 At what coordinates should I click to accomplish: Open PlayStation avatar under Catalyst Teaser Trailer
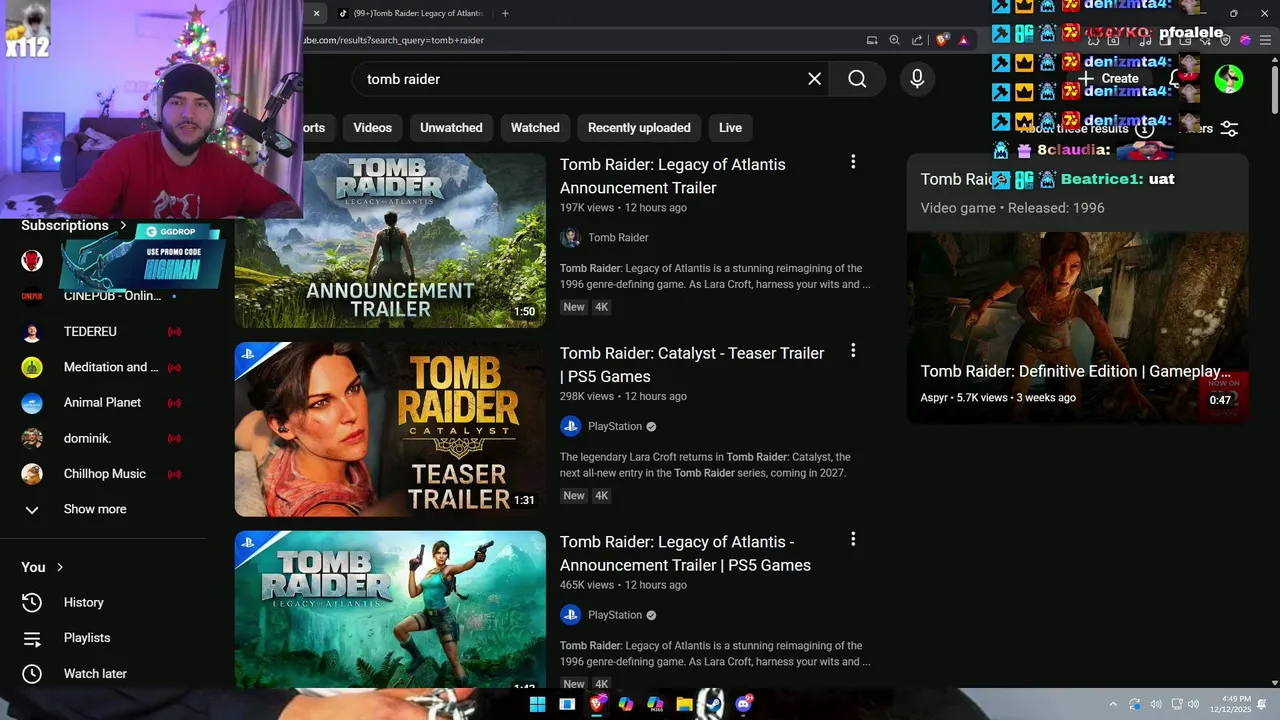point(570,426)
